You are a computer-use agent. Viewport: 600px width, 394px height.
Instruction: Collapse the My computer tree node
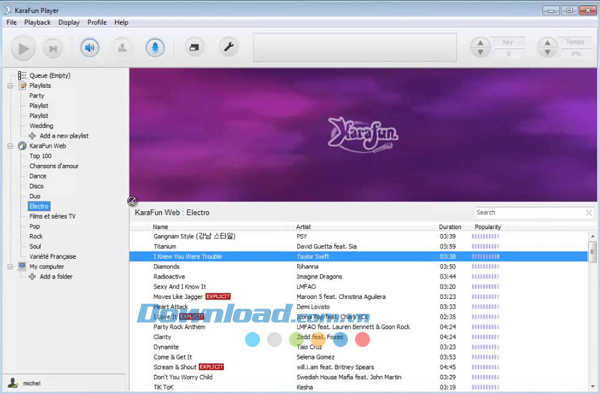[10, 267]
